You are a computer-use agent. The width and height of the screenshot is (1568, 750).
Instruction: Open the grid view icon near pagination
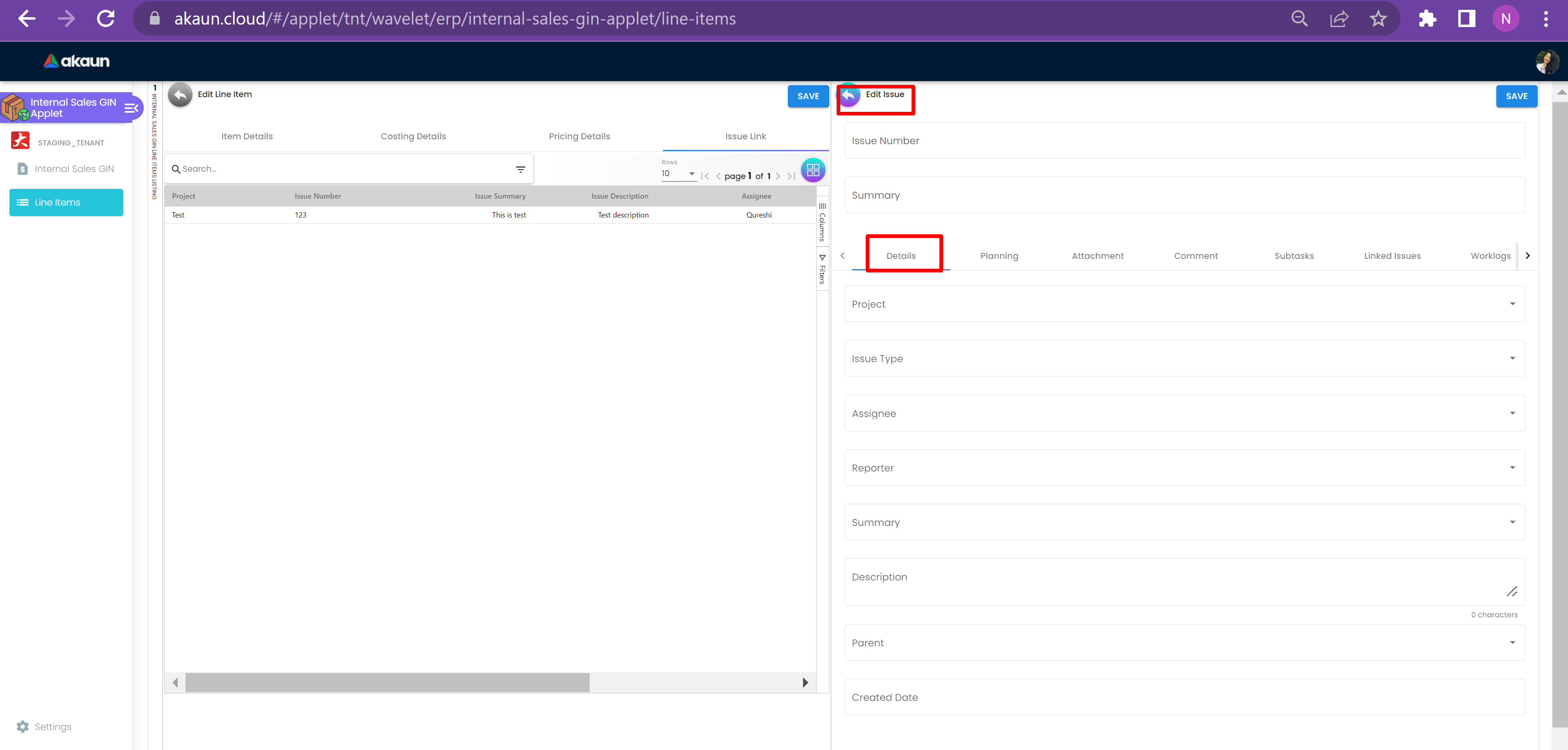(812, 170)
